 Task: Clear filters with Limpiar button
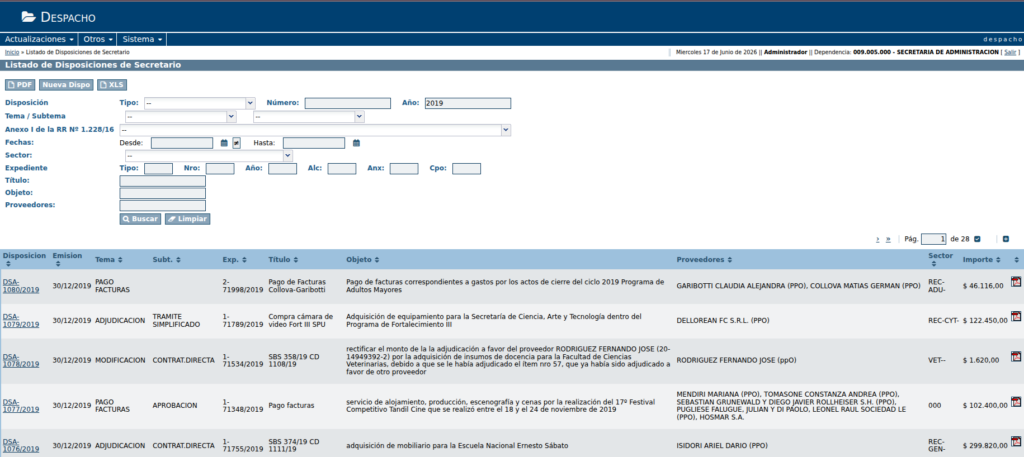click(187, 219)
